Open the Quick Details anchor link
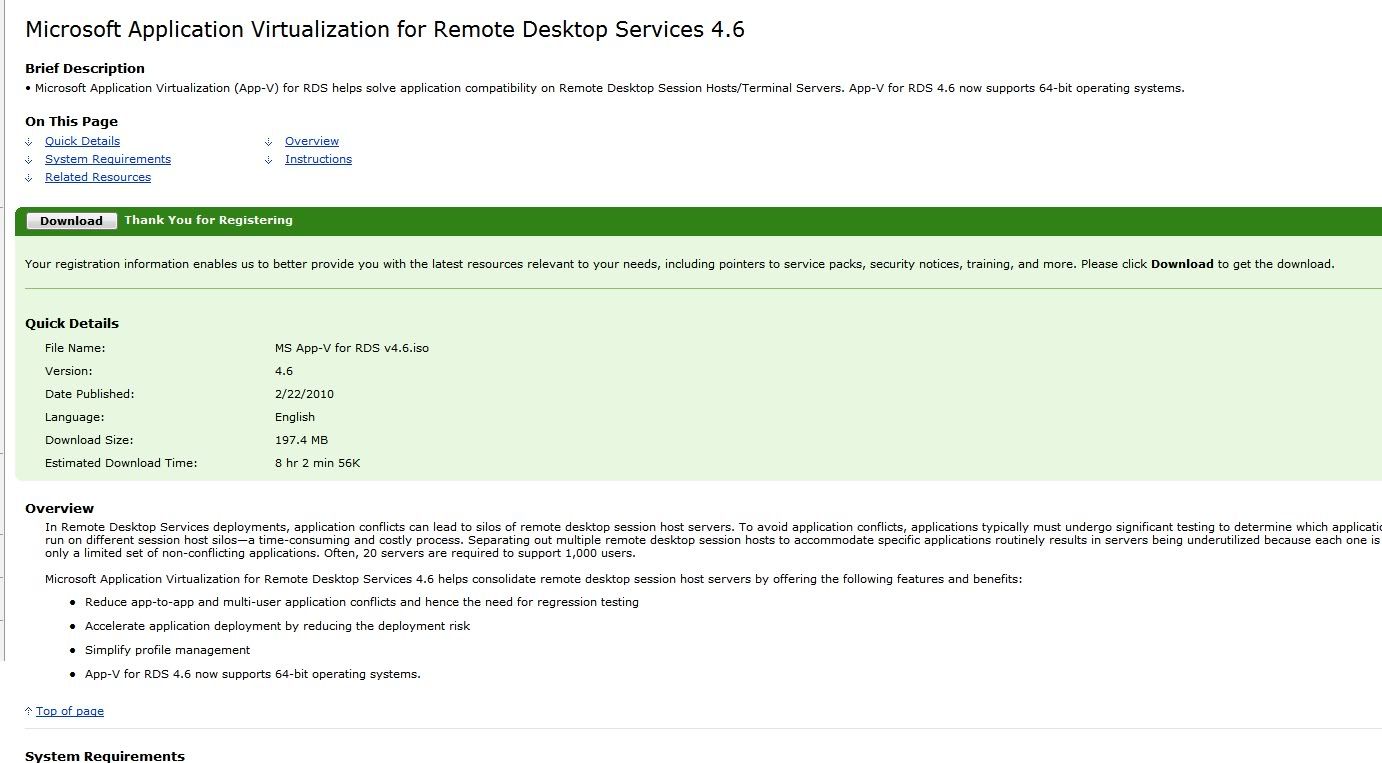 point(82,141)
